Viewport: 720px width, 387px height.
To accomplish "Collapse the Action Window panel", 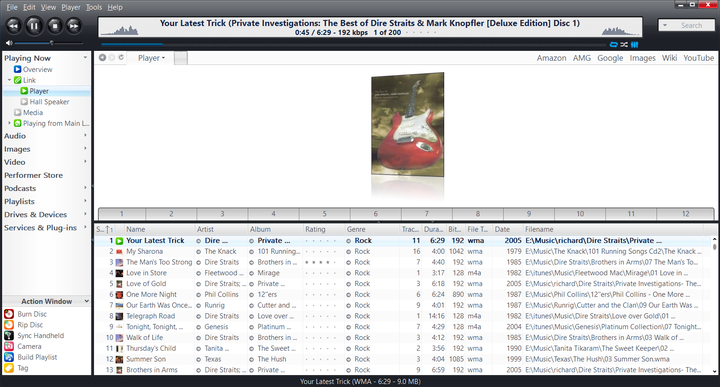I will tap(87, 301).
